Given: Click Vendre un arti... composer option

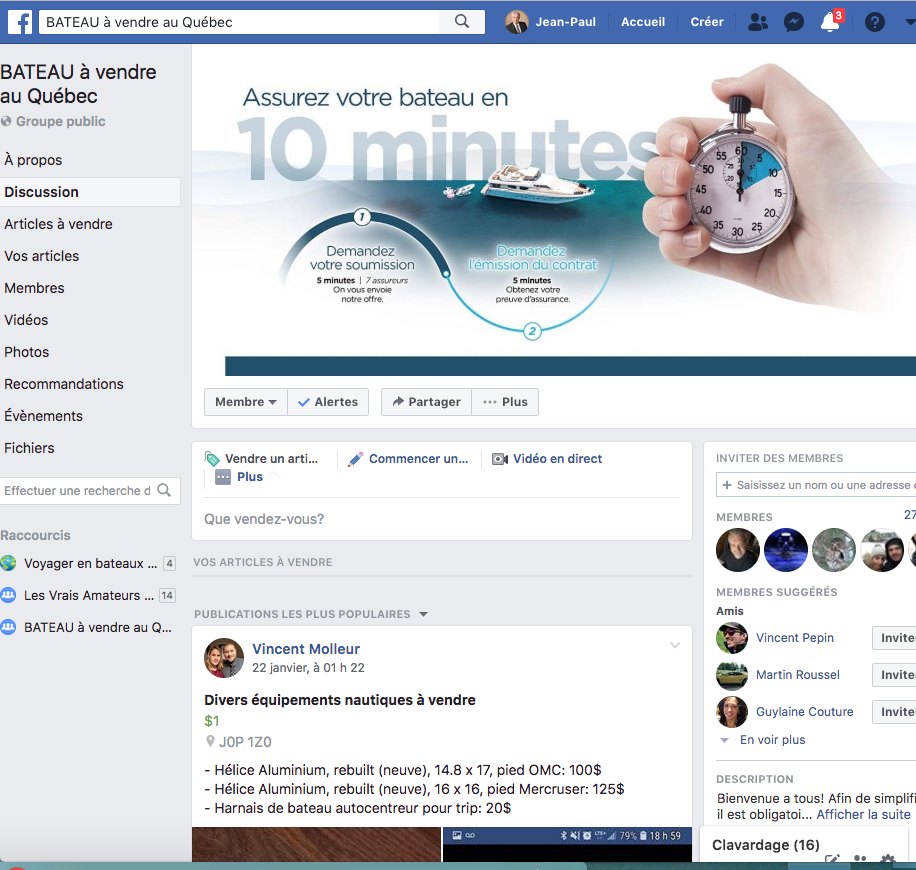Looking at the screenshot, I should [272, 459].
